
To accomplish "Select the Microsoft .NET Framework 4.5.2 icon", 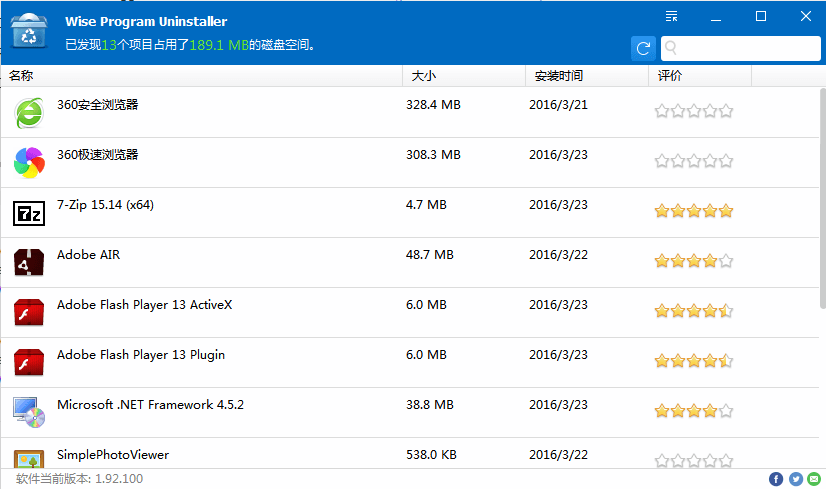I will 29,413.
